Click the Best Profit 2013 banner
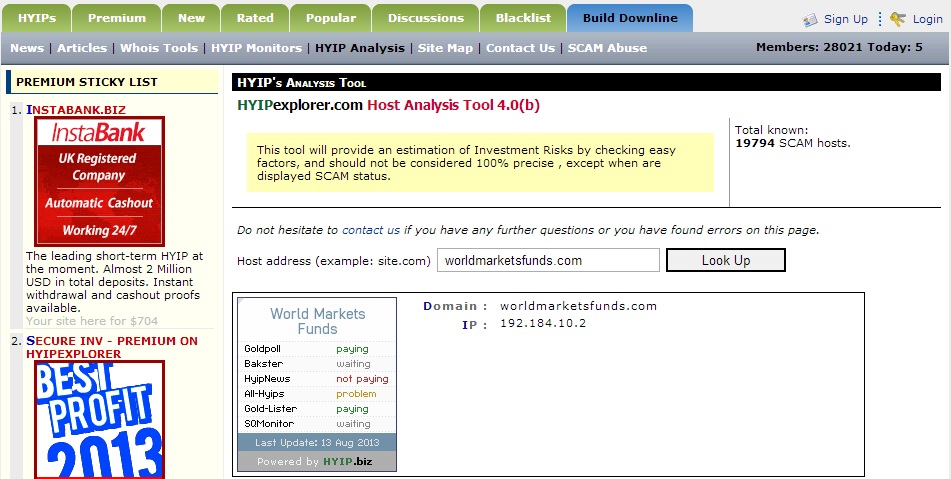The image size is (951, 479). coord(99,420)
